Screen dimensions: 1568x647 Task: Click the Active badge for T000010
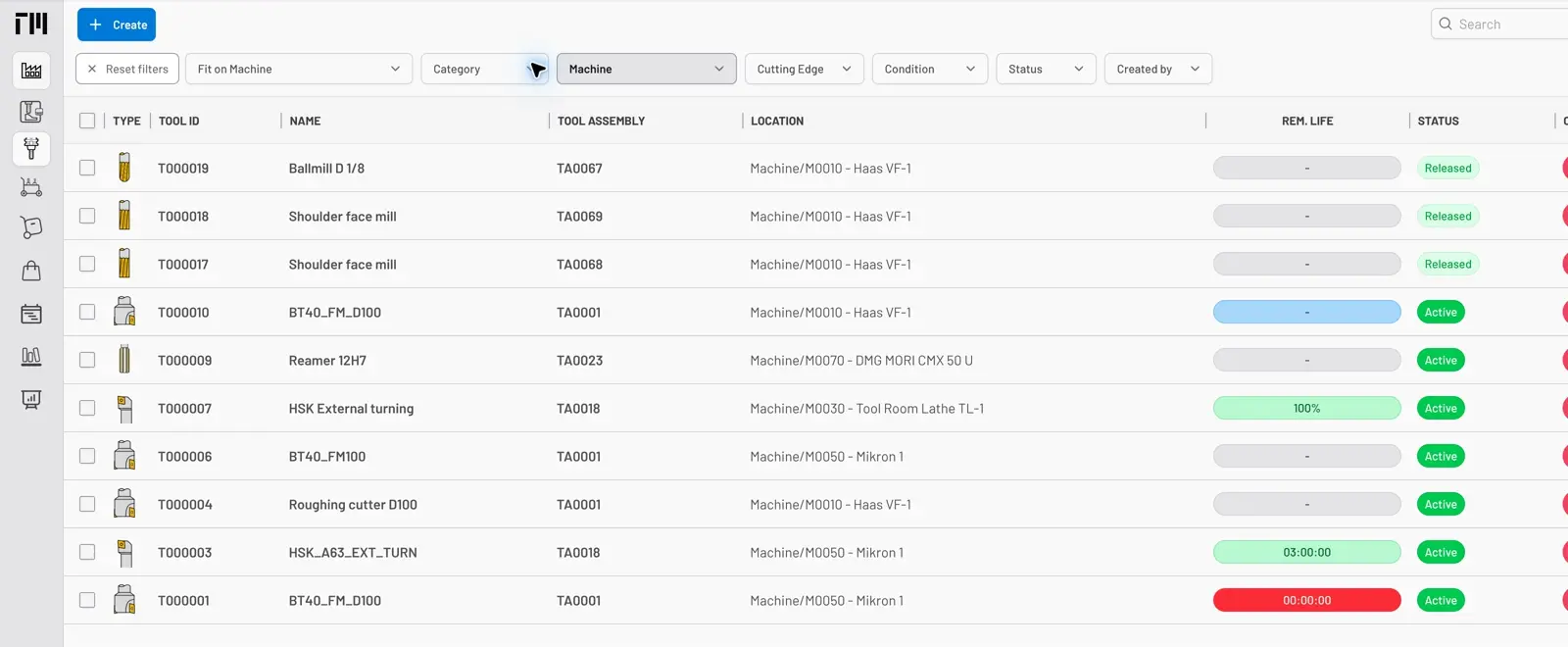(x=1441, y=312)
